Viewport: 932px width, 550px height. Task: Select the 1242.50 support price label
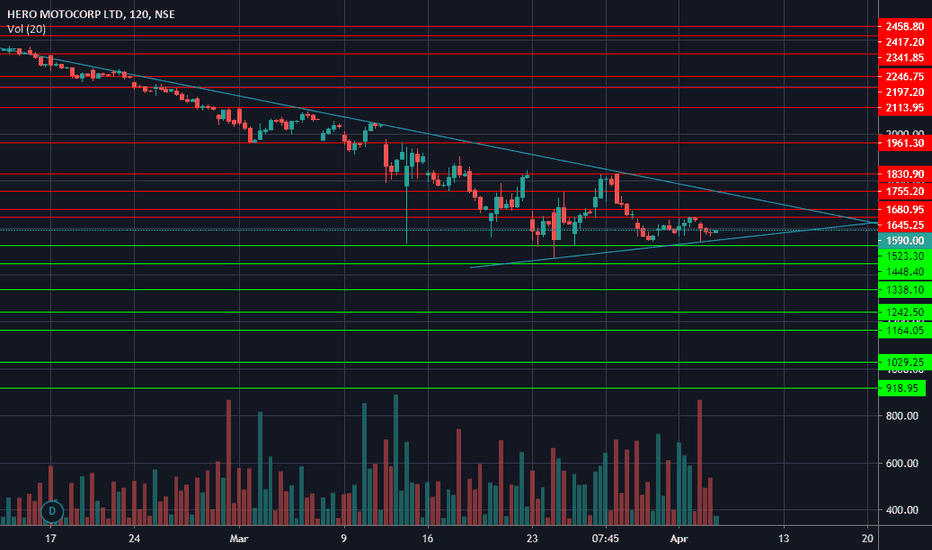[905, 312]
